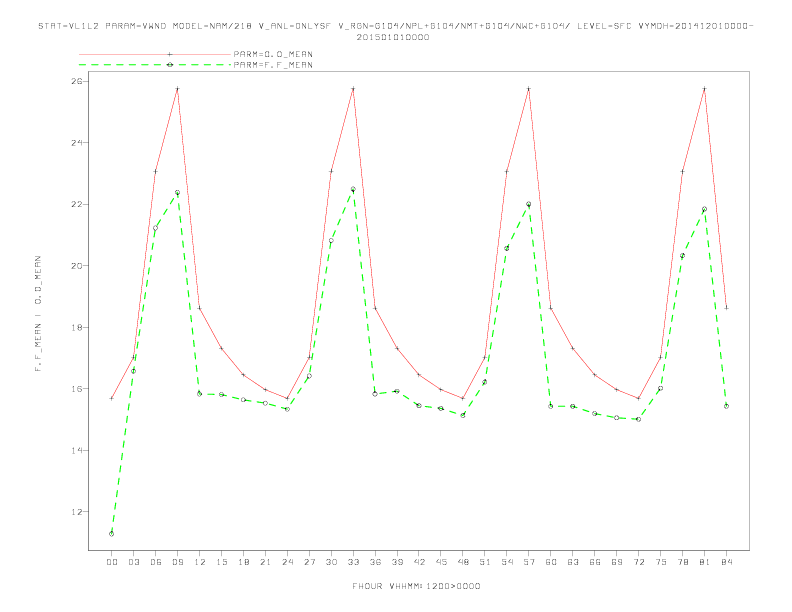This screenshot has width=792, height=612.
Task: Click x-axis tick label 48
Action: pyautogui.click(x=463, y=562)
